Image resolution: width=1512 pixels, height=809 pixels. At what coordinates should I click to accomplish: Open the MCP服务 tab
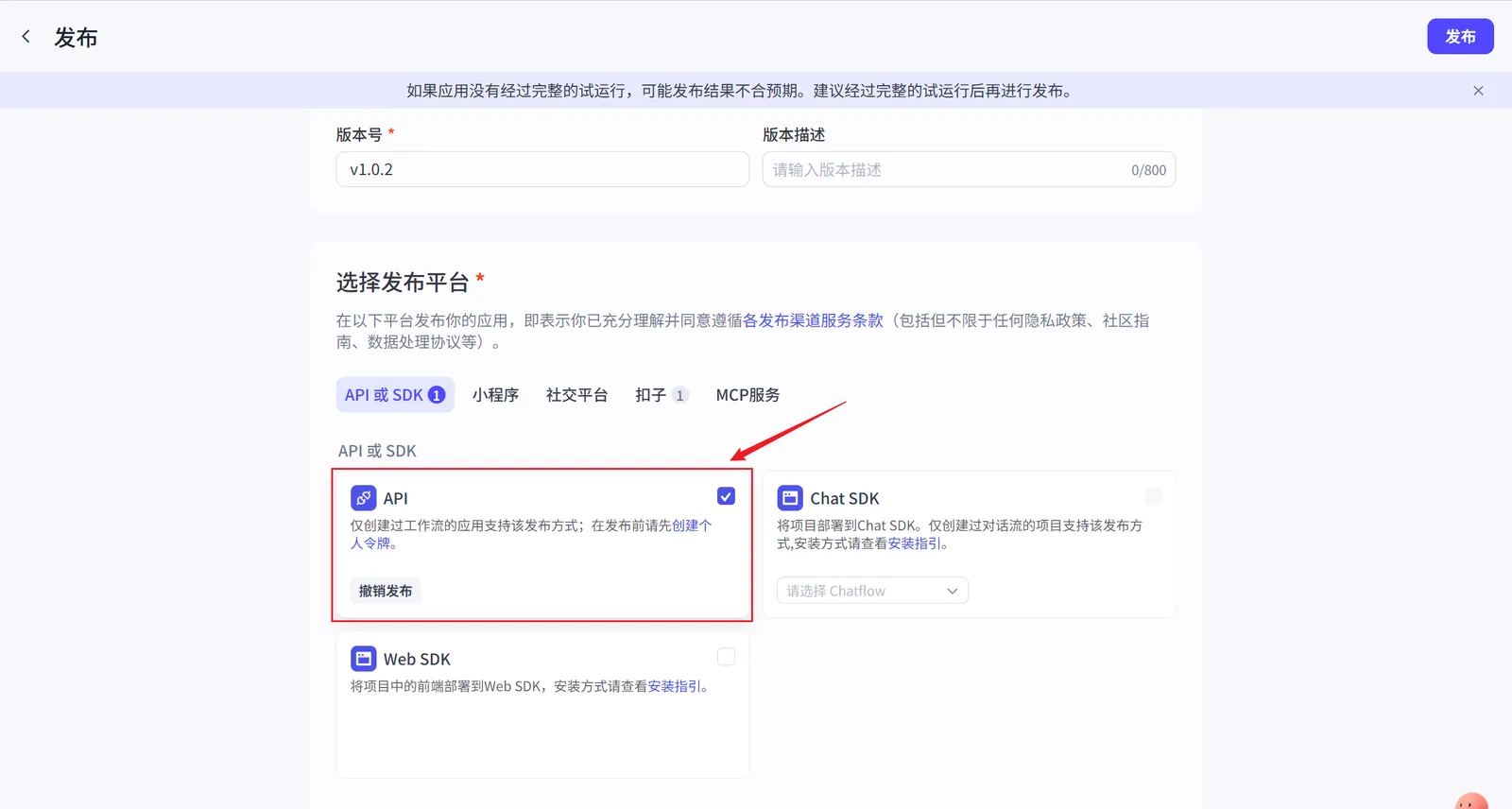point(747,395)
